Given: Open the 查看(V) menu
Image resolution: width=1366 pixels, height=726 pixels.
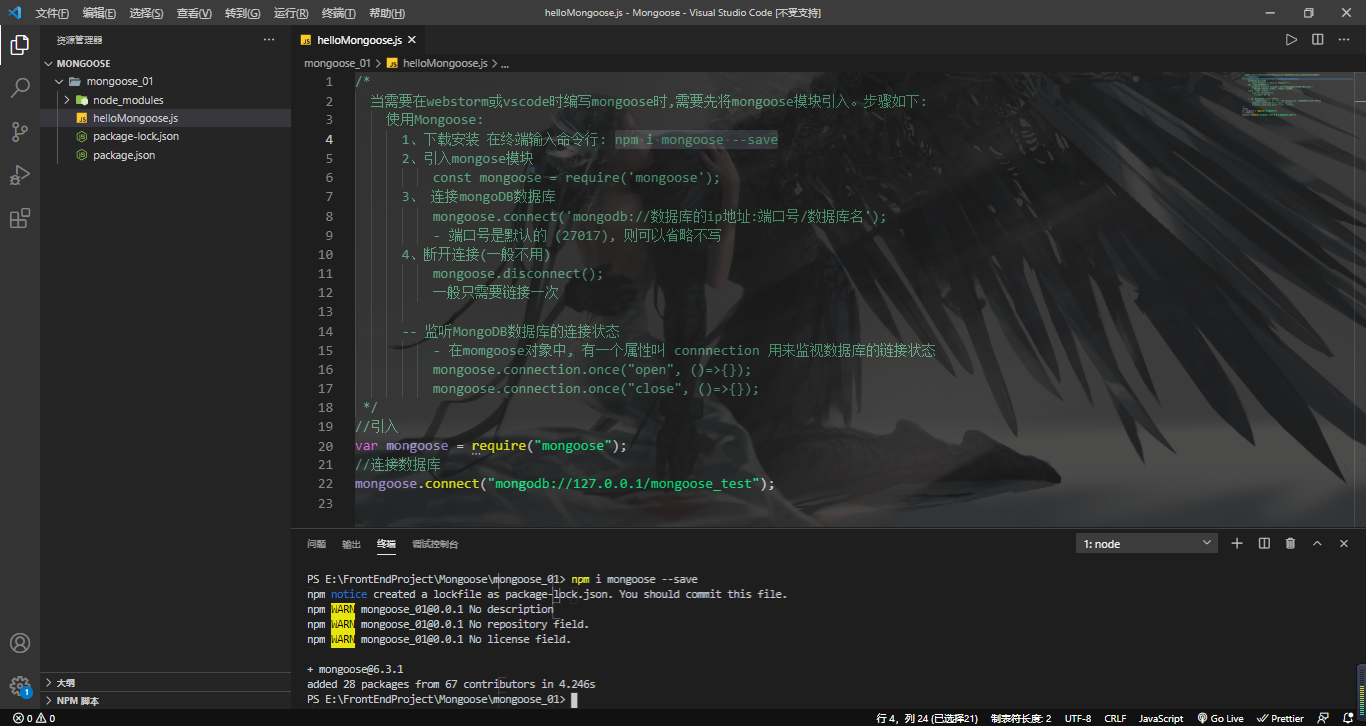Looking at the screenshot, I should 194,13.
